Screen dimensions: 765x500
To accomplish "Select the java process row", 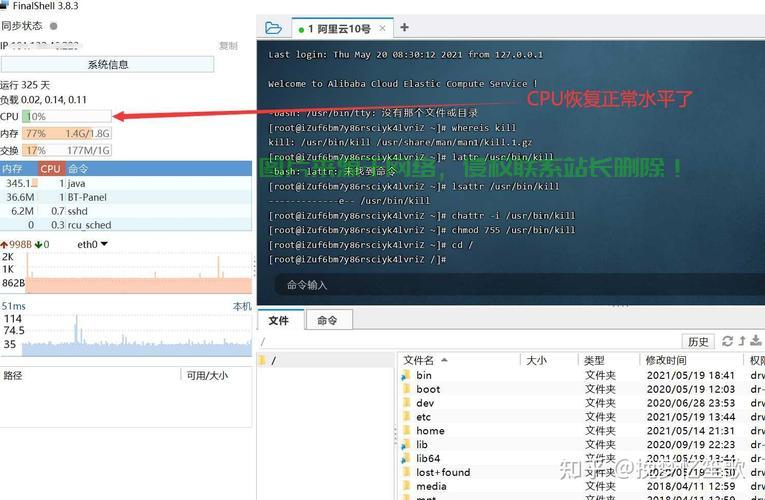I will pos(126,183).
